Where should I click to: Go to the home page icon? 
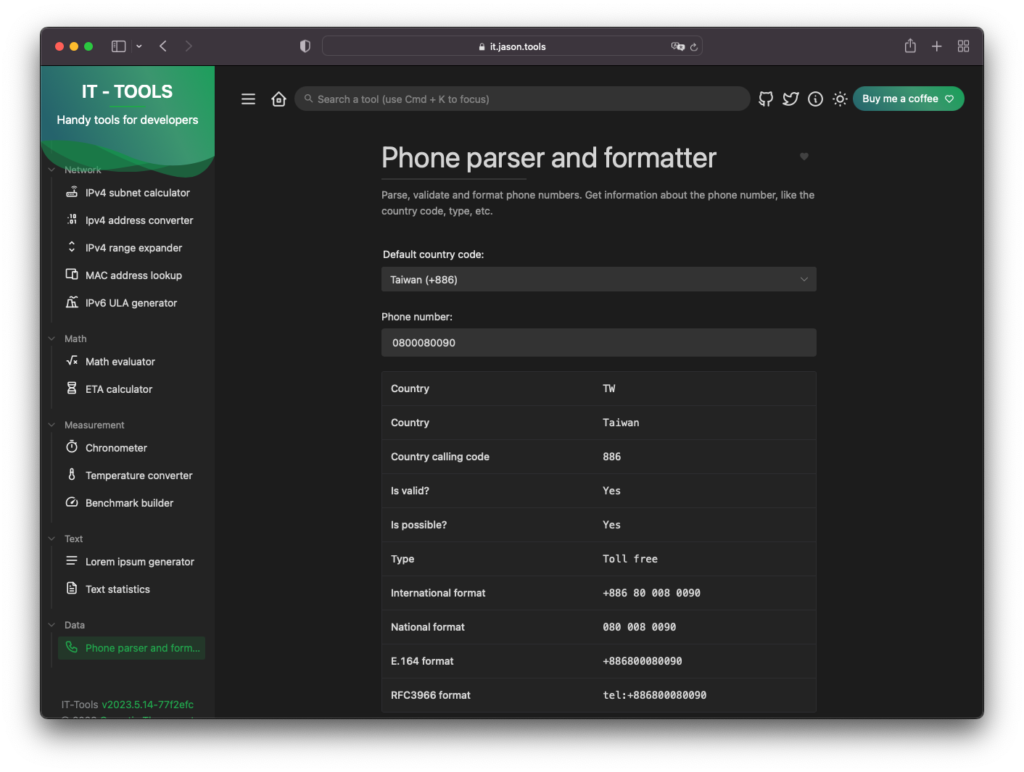click(279, 99)
